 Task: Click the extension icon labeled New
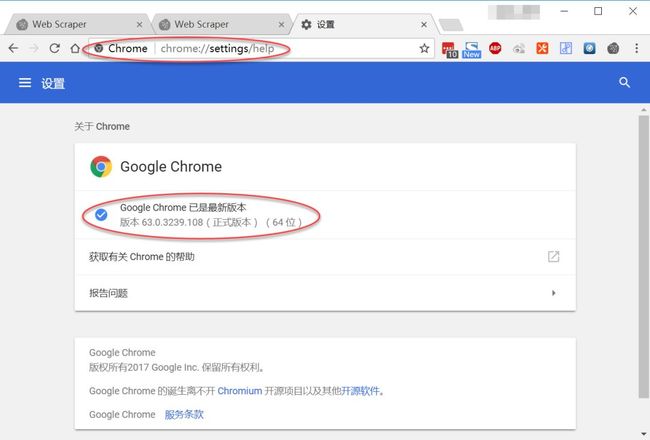point(472,49)
